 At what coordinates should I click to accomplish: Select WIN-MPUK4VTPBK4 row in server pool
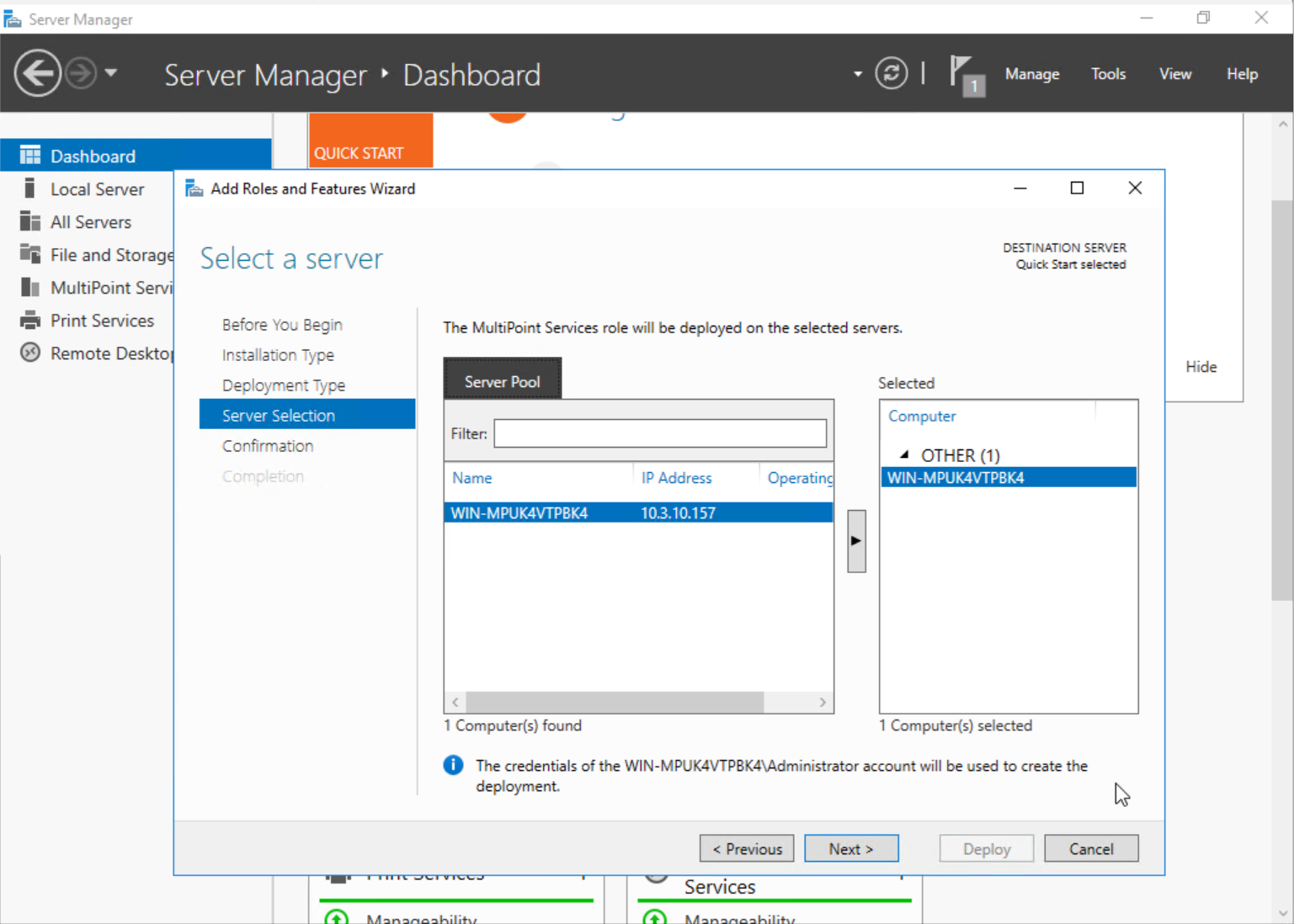pos(638,512)
